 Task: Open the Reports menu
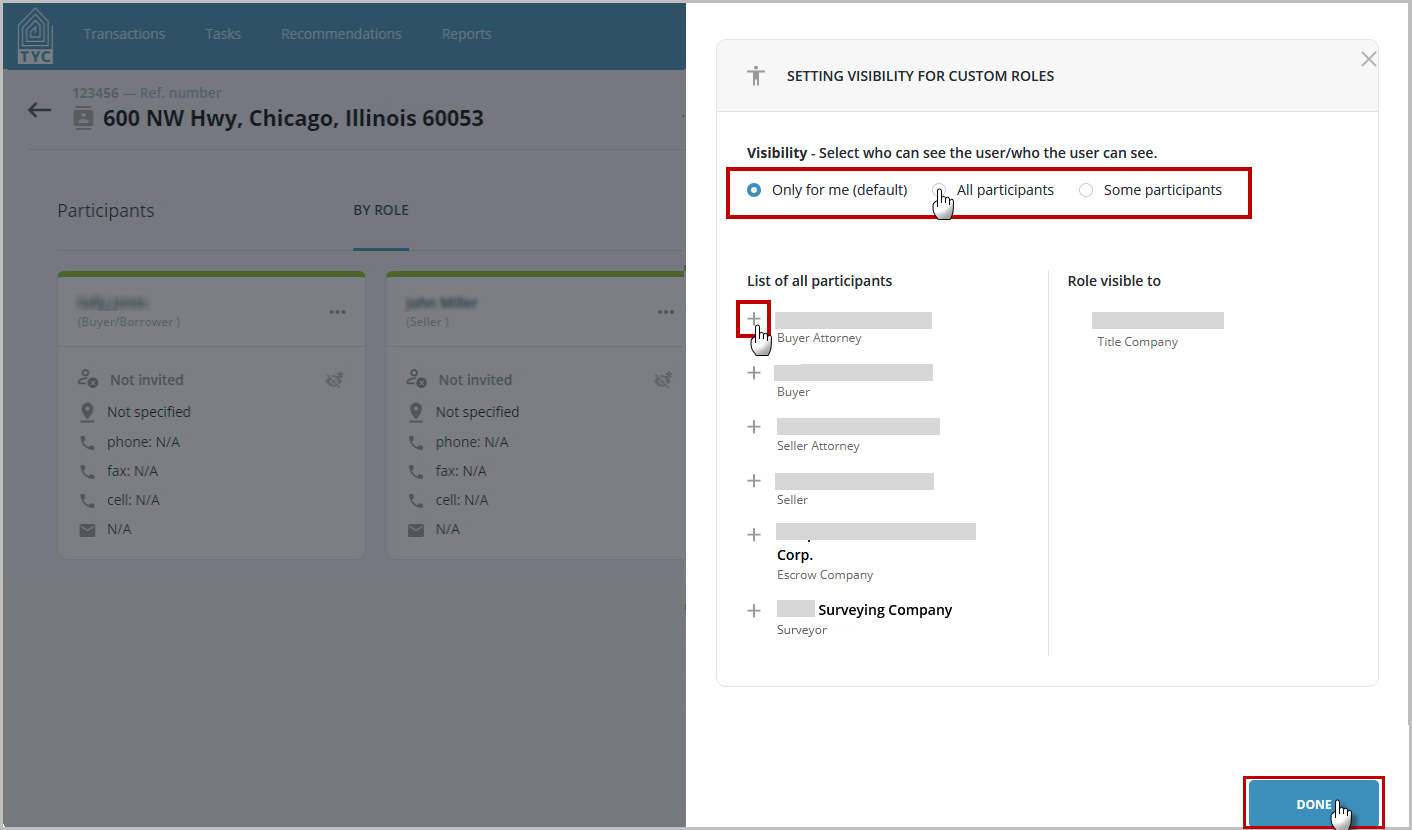click(x=466, y=34)
